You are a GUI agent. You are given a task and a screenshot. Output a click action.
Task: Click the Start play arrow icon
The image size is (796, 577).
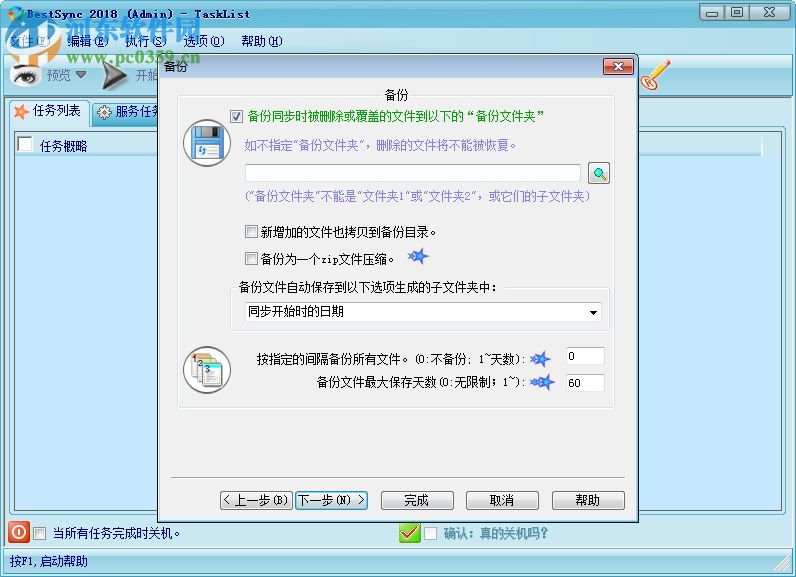(x=114, y=76)
